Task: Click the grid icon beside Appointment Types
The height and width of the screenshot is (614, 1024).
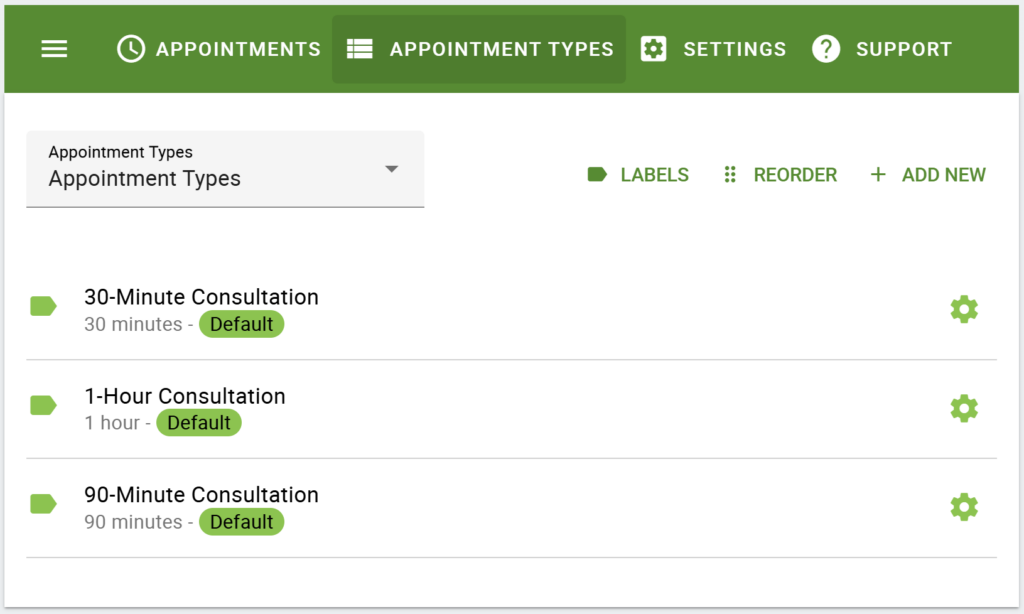Action: tap(360, 48)
